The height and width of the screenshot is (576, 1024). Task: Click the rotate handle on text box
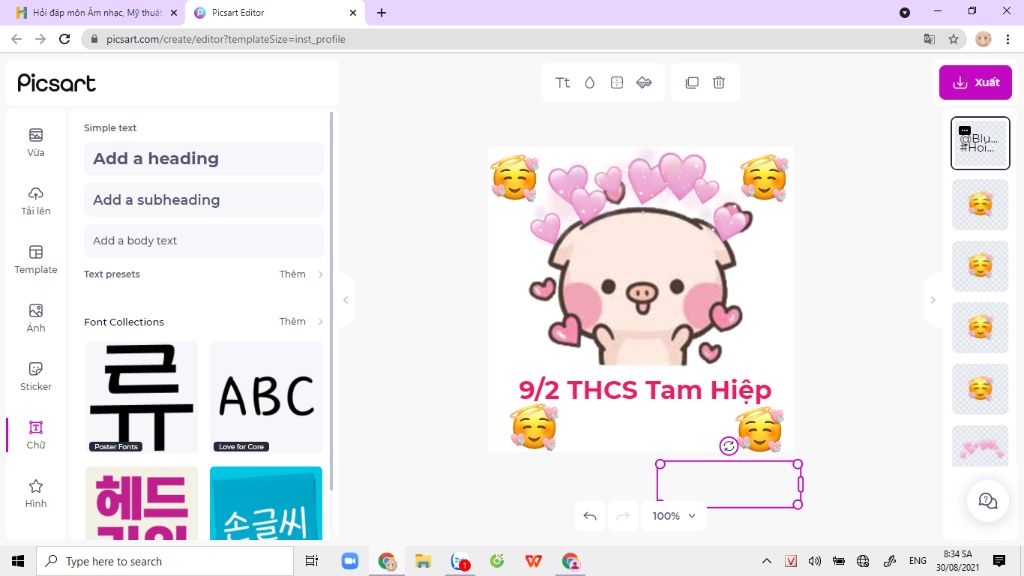(729, 446)
